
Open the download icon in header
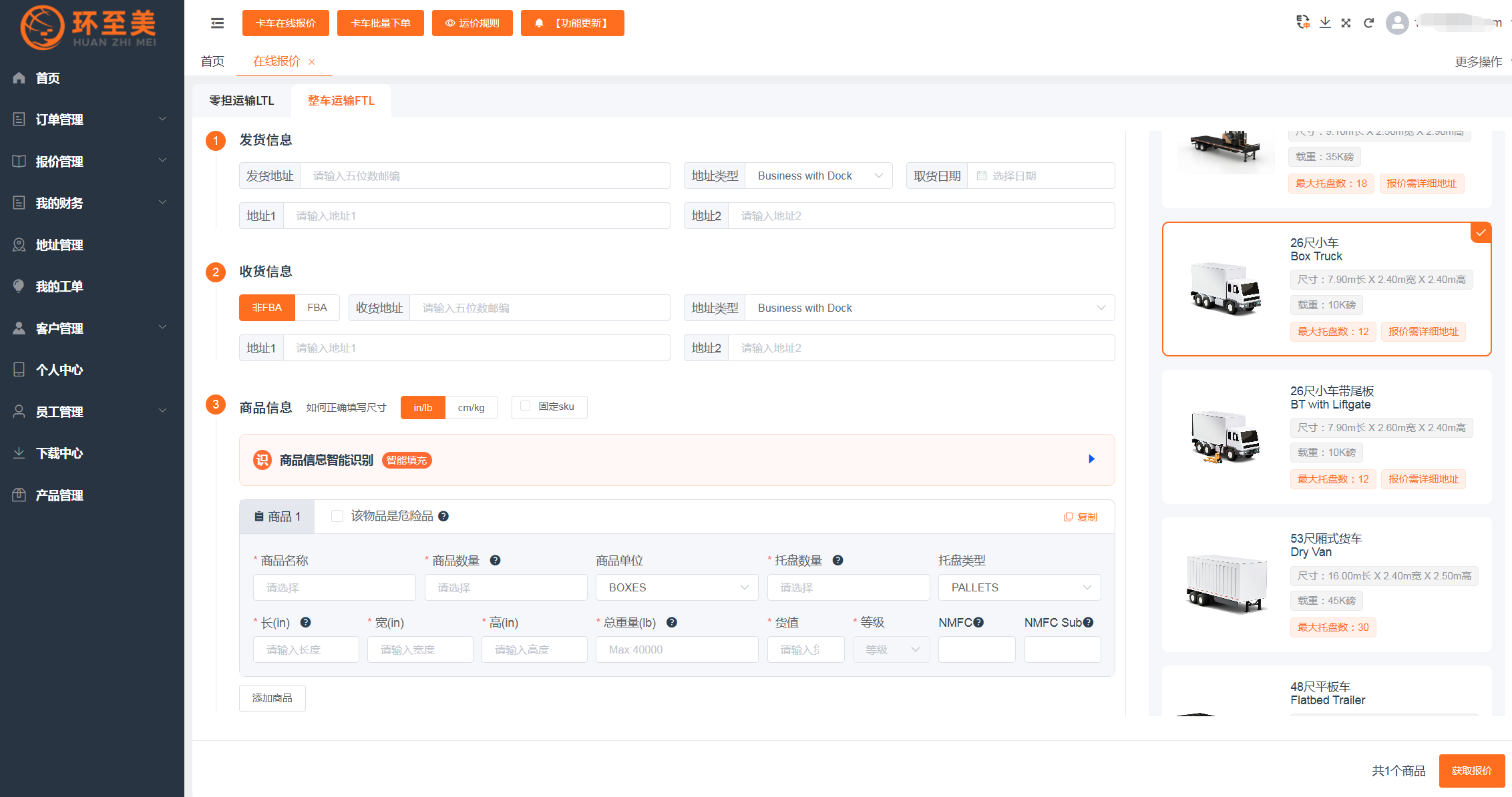[1325, 22]
